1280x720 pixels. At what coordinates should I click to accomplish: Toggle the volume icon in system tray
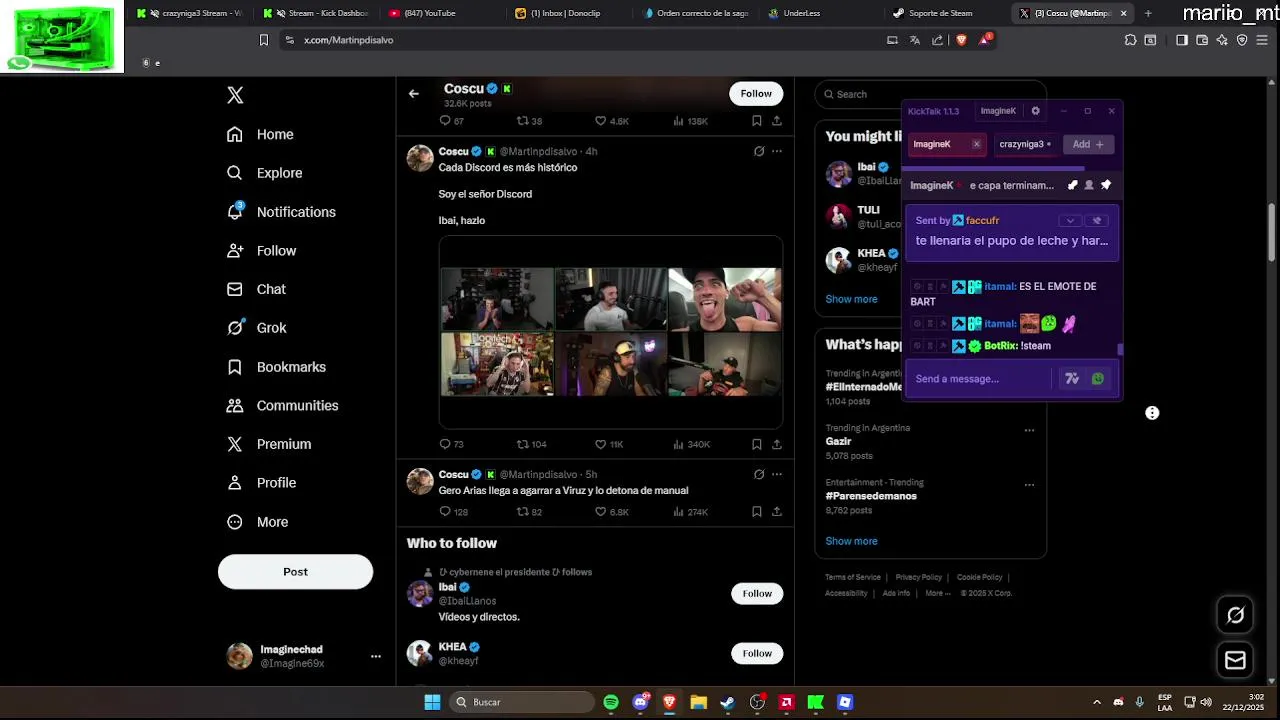pyautogui.click(x=1206, y=702)
